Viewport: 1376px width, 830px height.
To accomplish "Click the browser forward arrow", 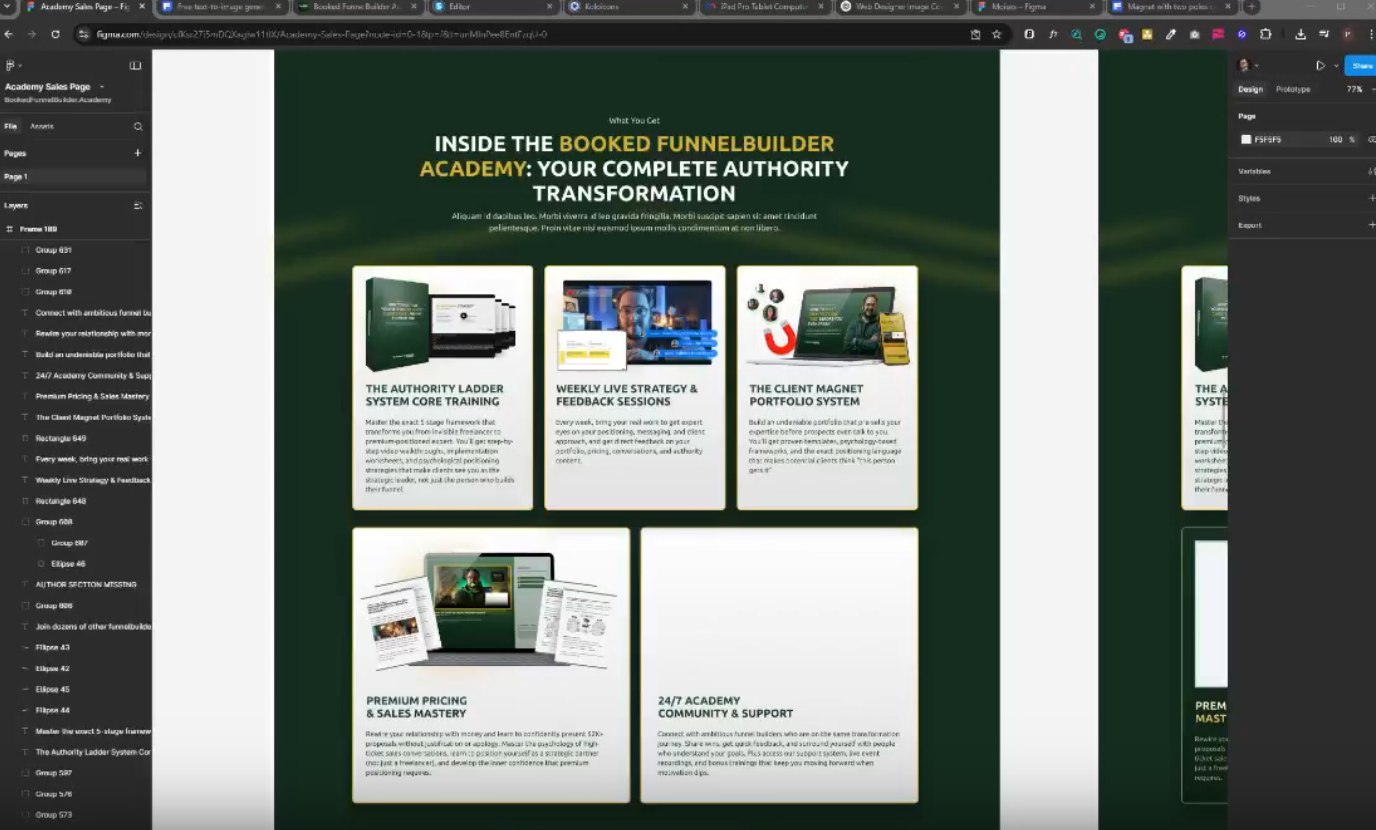I will 32,34.
